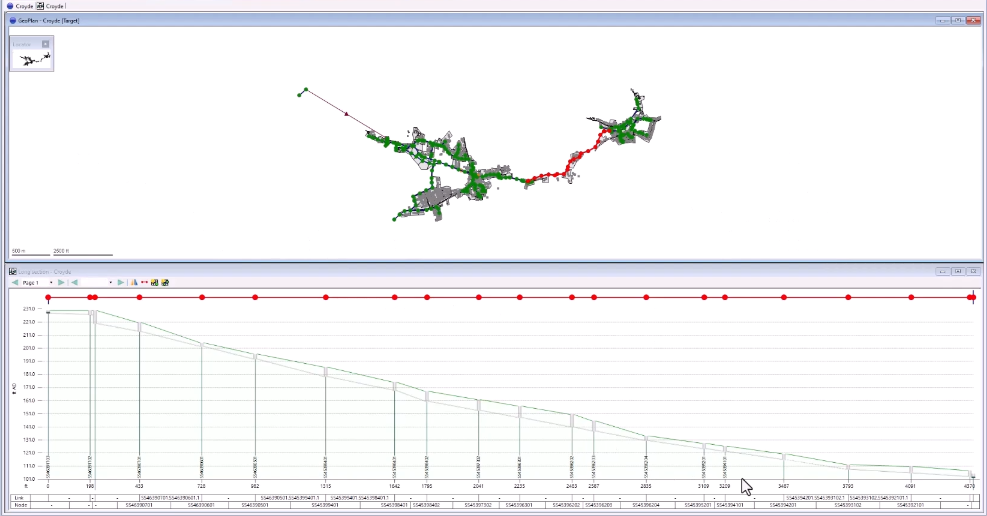Click node cell SS45396204 in the table
Screen dimensions: 987x516
tap(646, 505)
